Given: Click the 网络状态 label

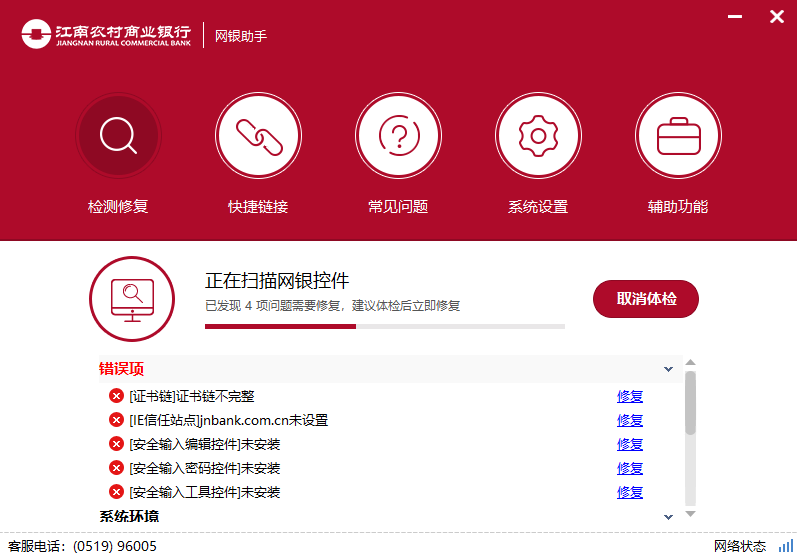Looking at the screenshot, I should 740,546.
